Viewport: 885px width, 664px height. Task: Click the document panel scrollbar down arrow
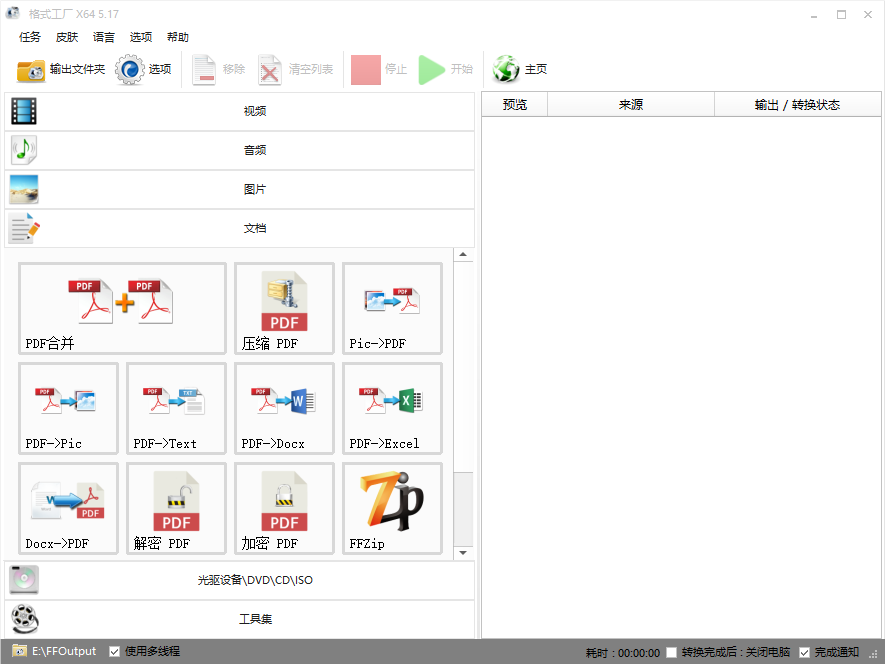coord(463,552)
